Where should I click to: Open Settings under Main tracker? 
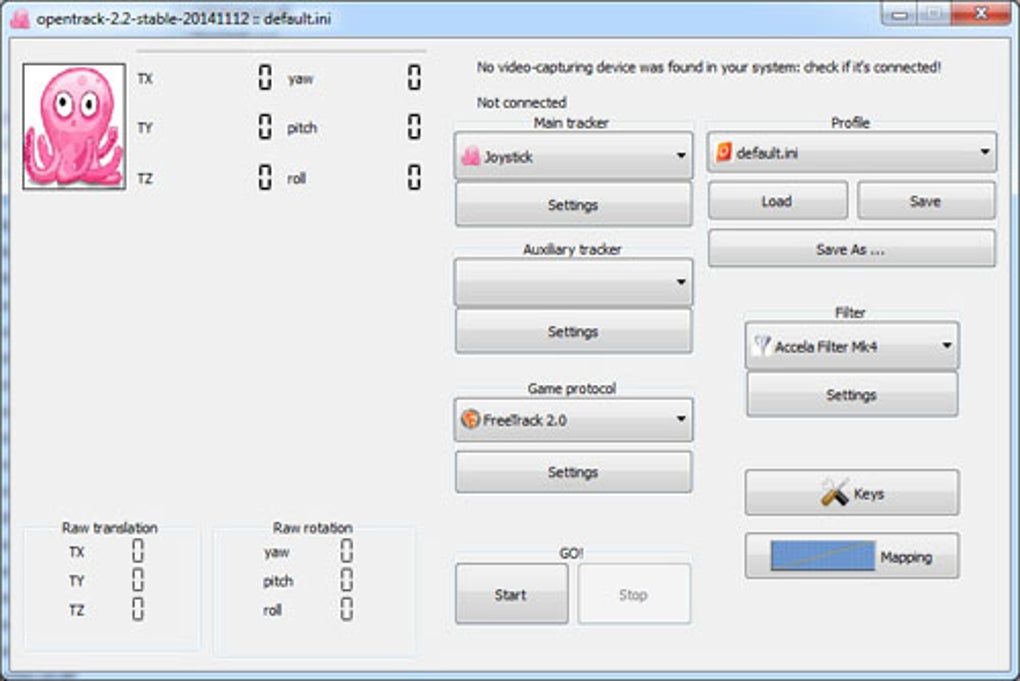[x=573, y=205]
